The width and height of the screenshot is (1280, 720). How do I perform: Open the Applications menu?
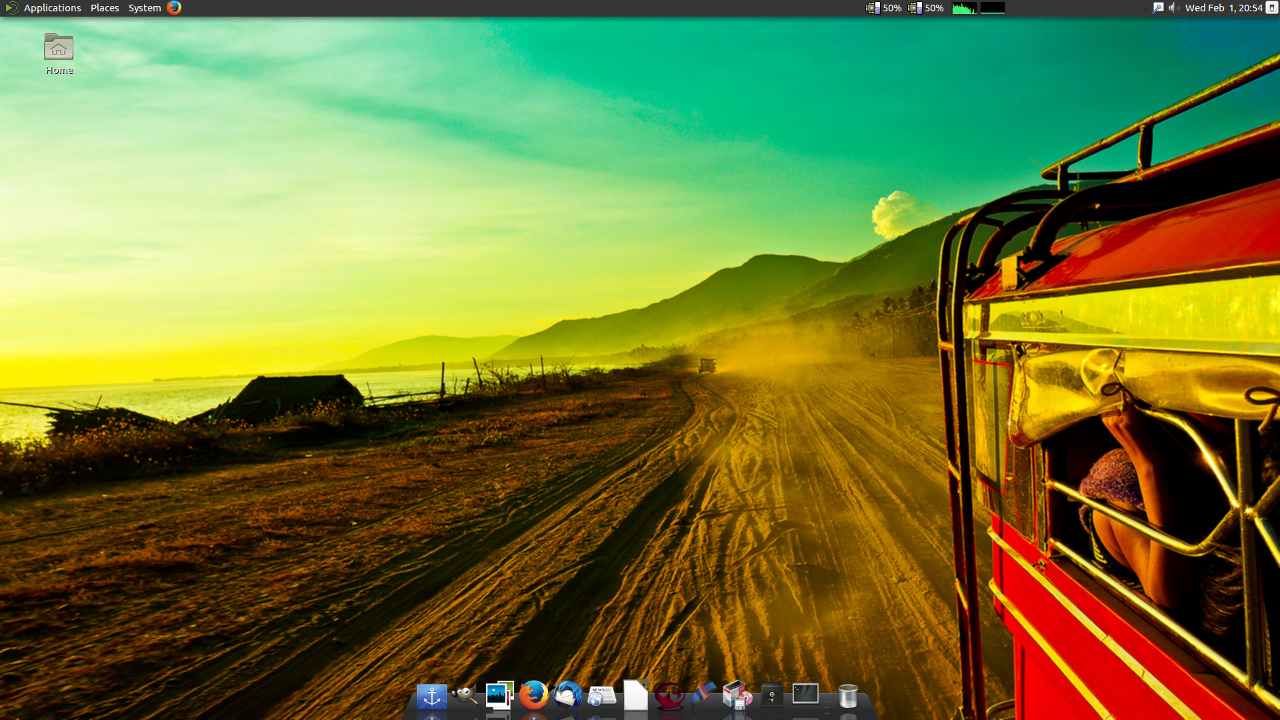point(52,8)
